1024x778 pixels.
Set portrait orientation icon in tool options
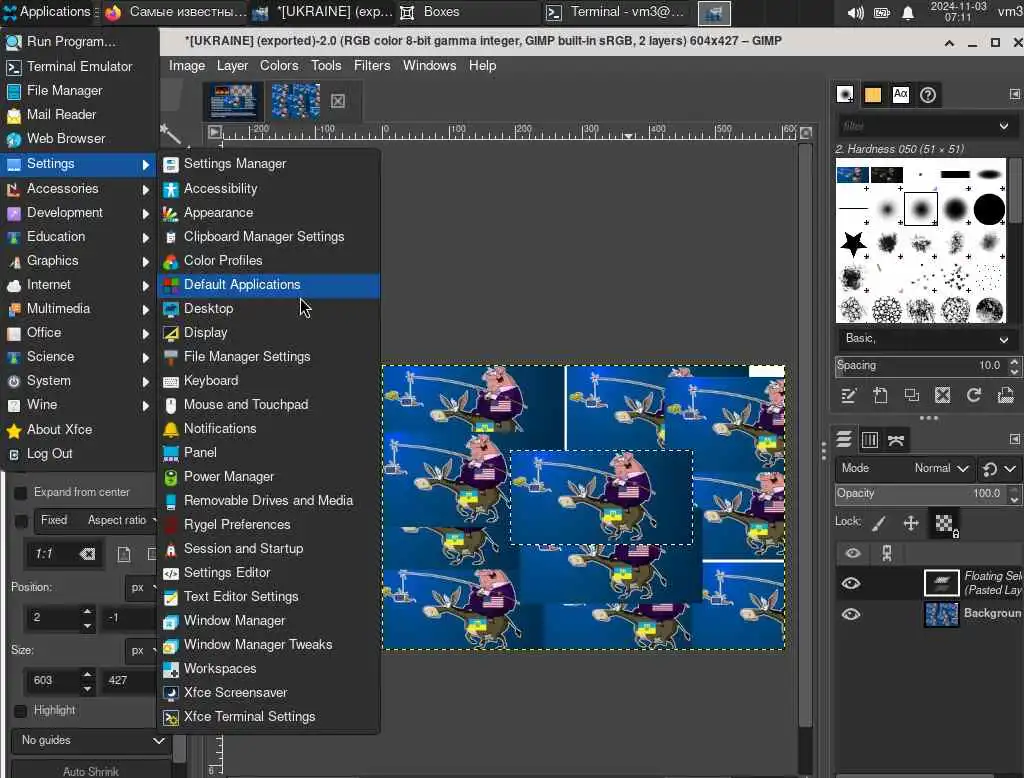tap(123, 555)
